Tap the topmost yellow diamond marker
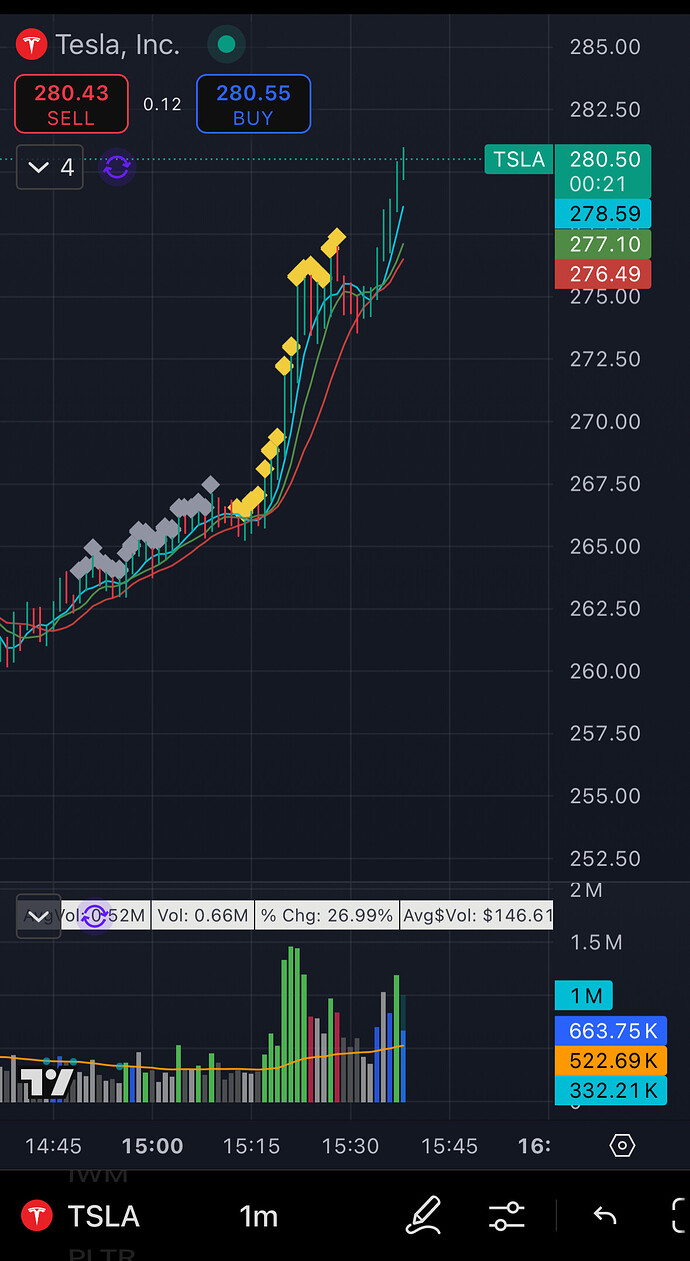 coord(337,237)
